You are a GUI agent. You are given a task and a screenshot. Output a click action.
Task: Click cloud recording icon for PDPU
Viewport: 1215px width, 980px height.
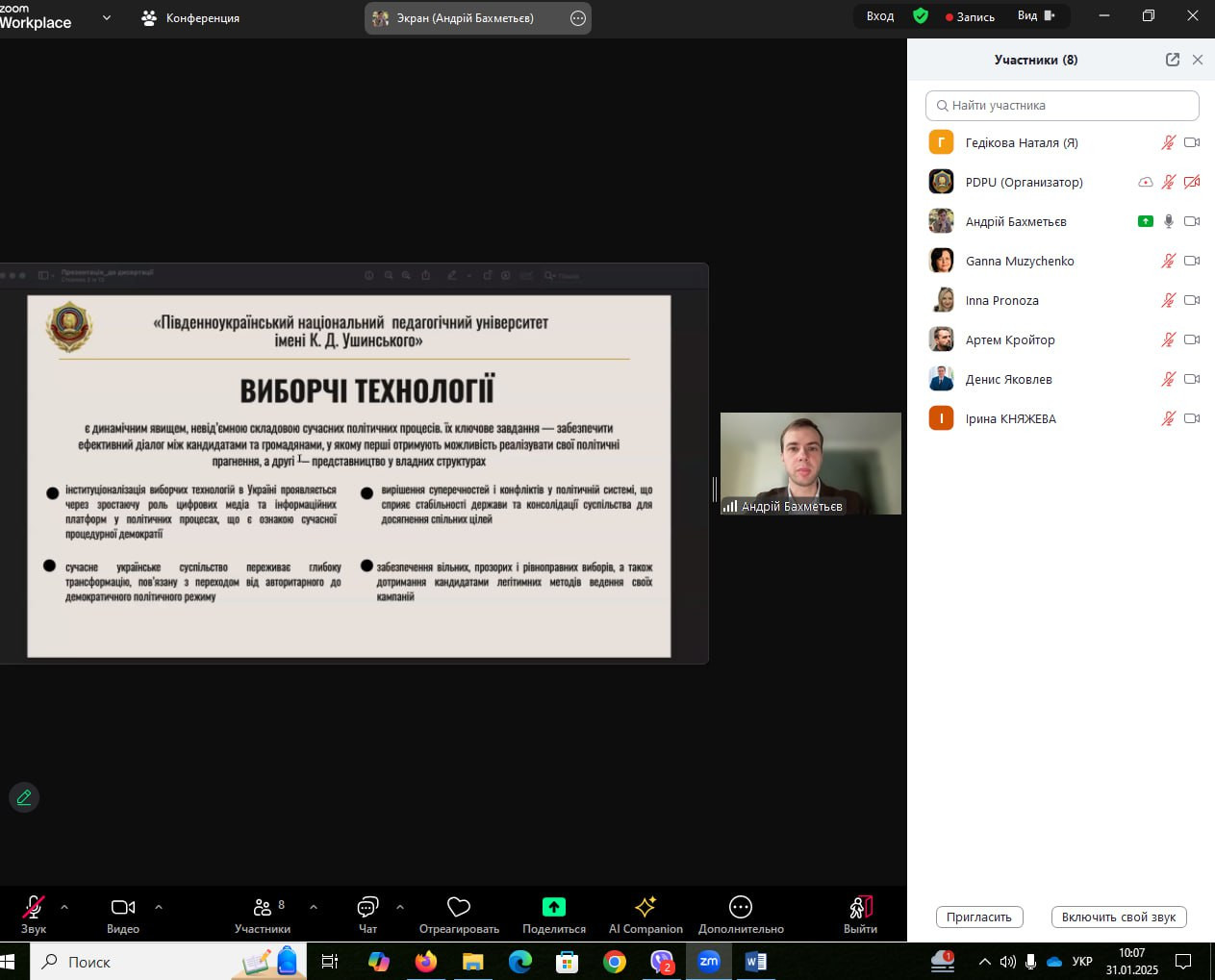(1145, 182)
